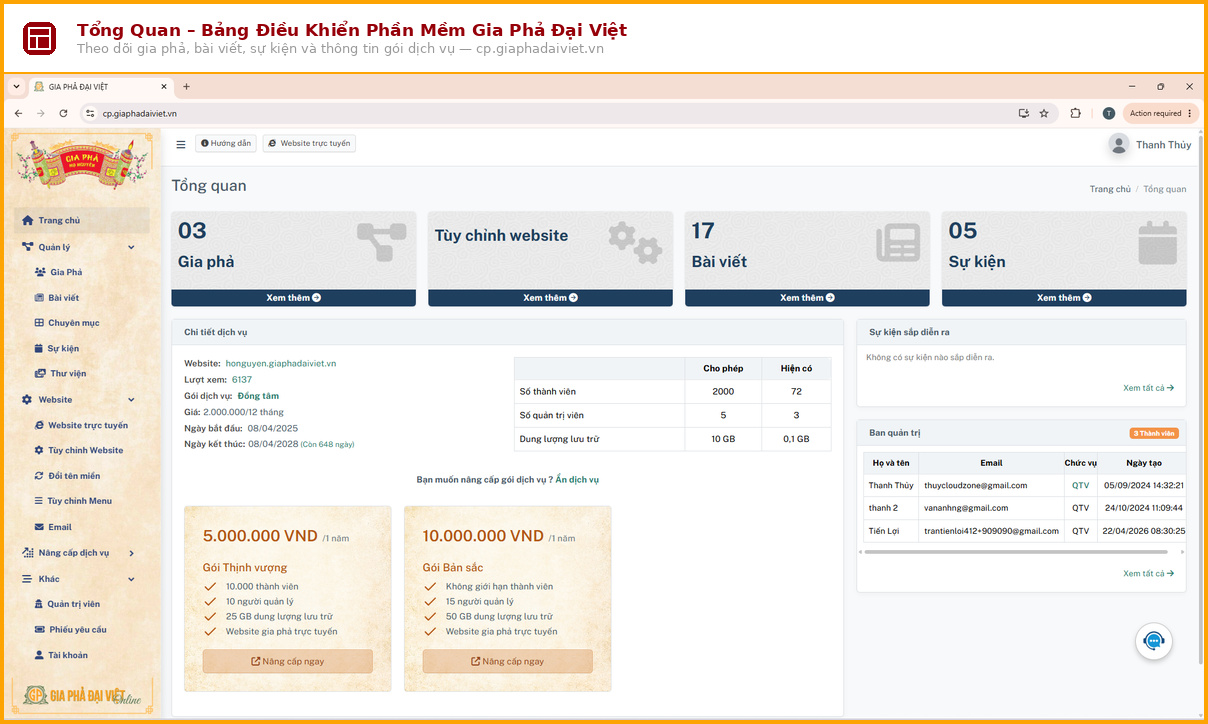Image resolution: width=1208 pixels, height=724 pixels.
Task: Open the tab search dropdown arrow
Action: click(x=16, y=87)
